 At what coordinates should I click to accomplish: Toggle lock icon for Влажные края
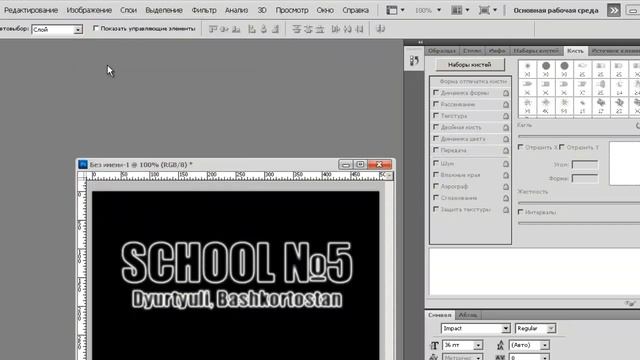506,175
